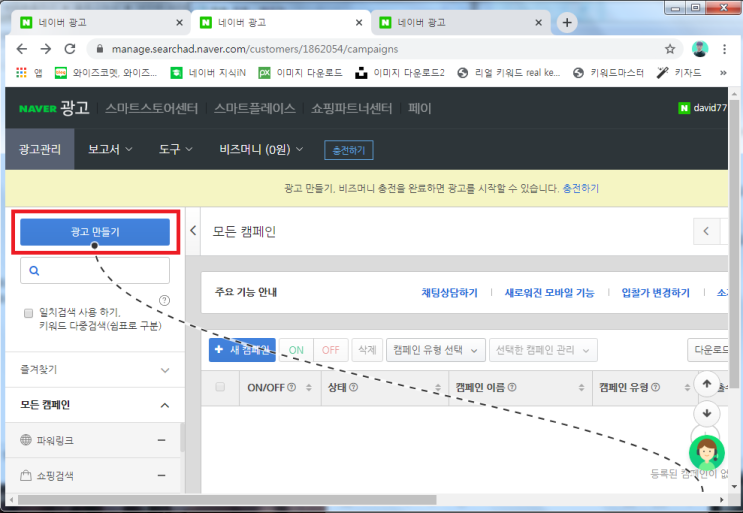This screenshot has width=743, height=513.
Task: Go to 스마트스토어센터
Action: coord(152,108)
